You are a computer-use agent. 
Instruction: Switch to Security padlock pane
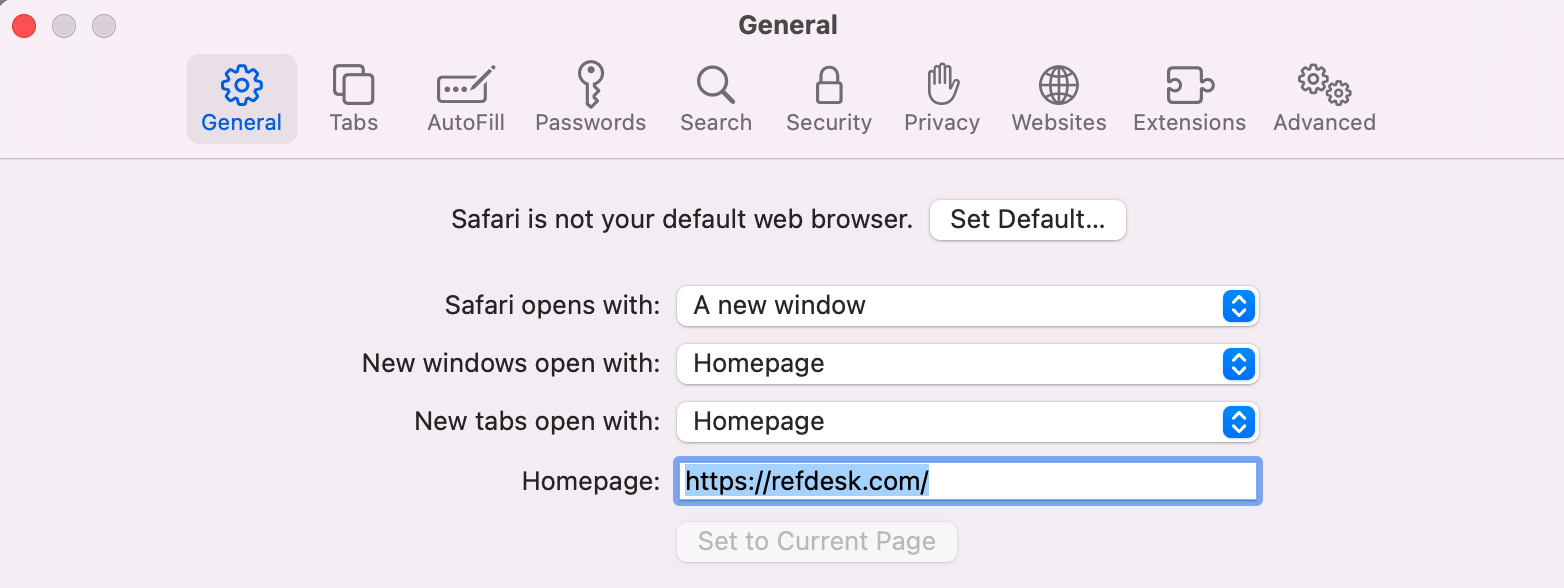(829, 99)
